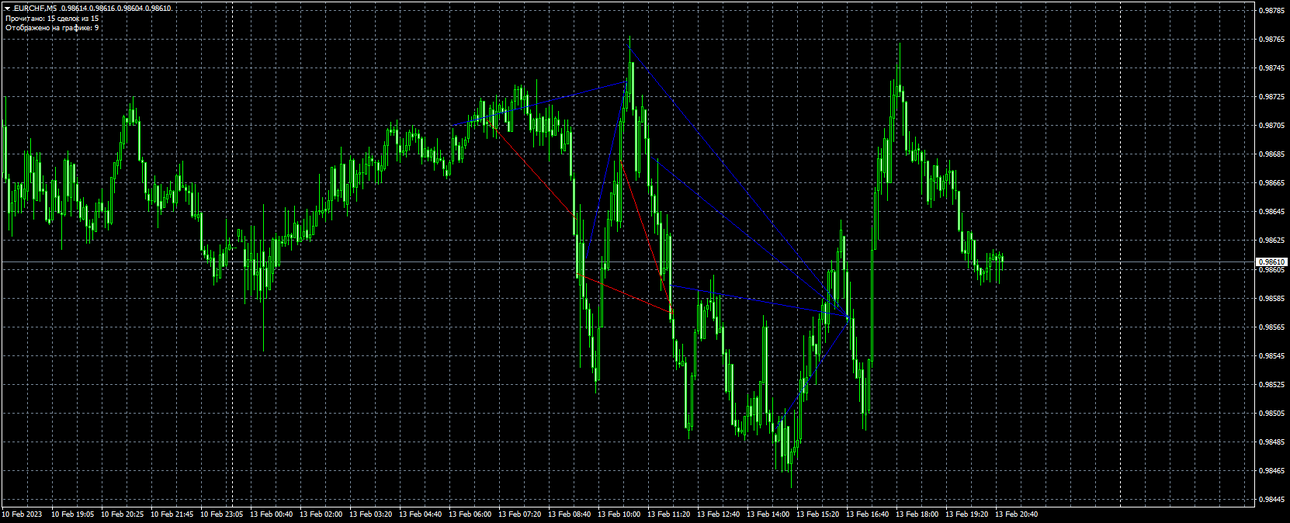
Task: Click price scale label 0.98765
Action: [1270, 40]
